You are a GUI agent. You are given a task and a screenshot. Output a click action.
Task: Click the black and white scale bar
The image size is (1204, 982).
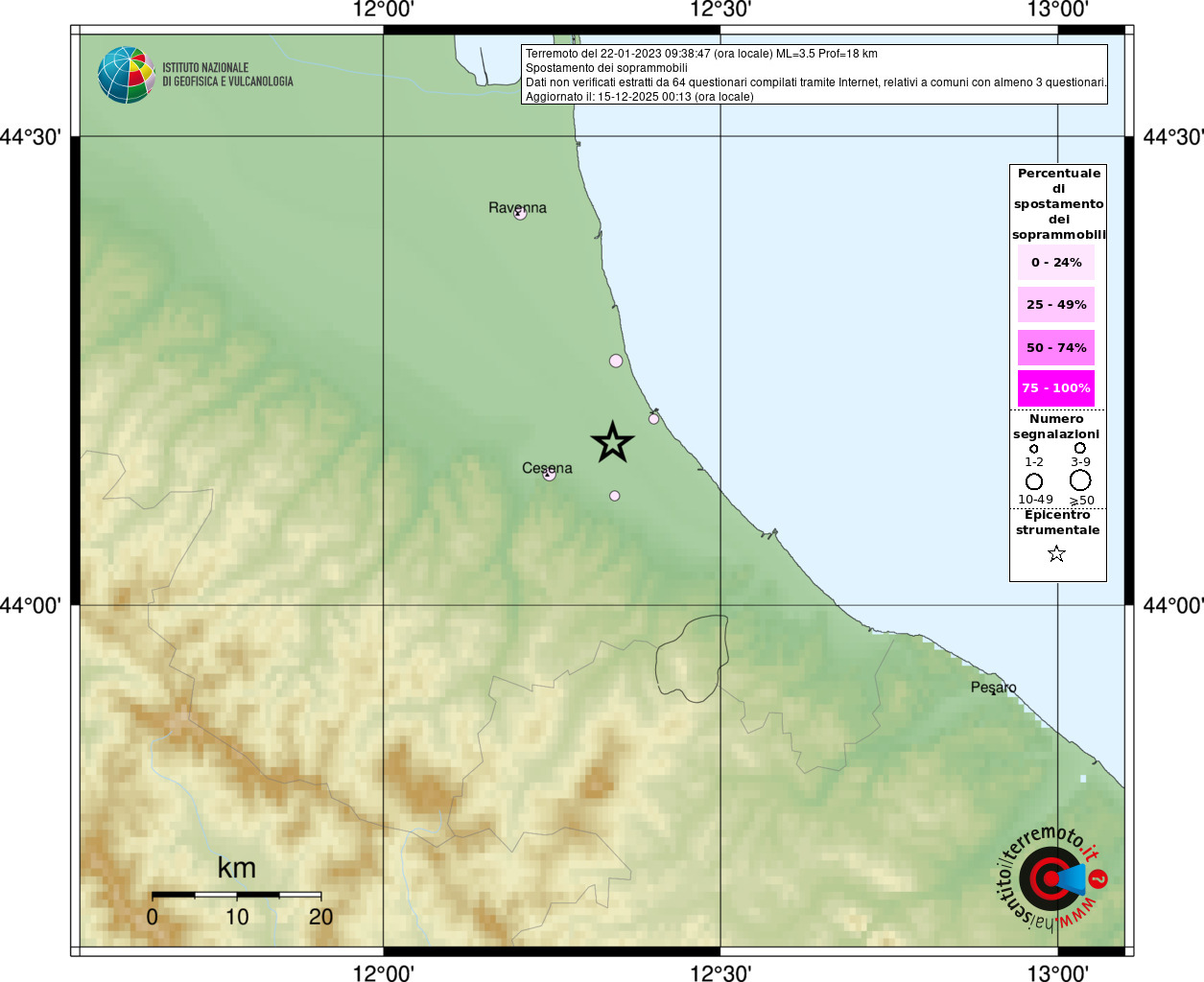coord(236,895)
